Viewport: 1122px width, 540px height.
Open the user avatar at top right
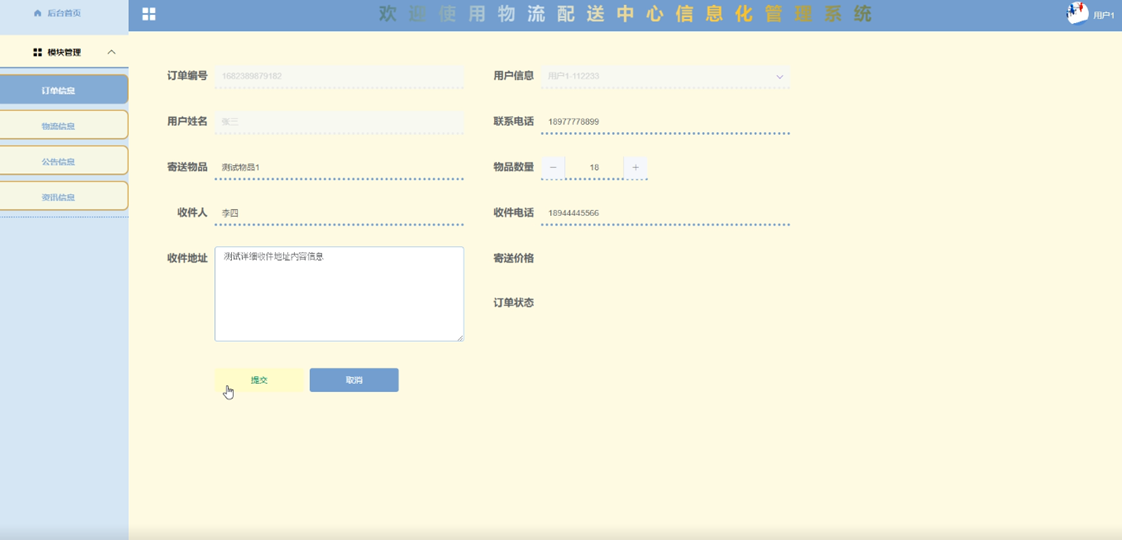pos(1077,13)
